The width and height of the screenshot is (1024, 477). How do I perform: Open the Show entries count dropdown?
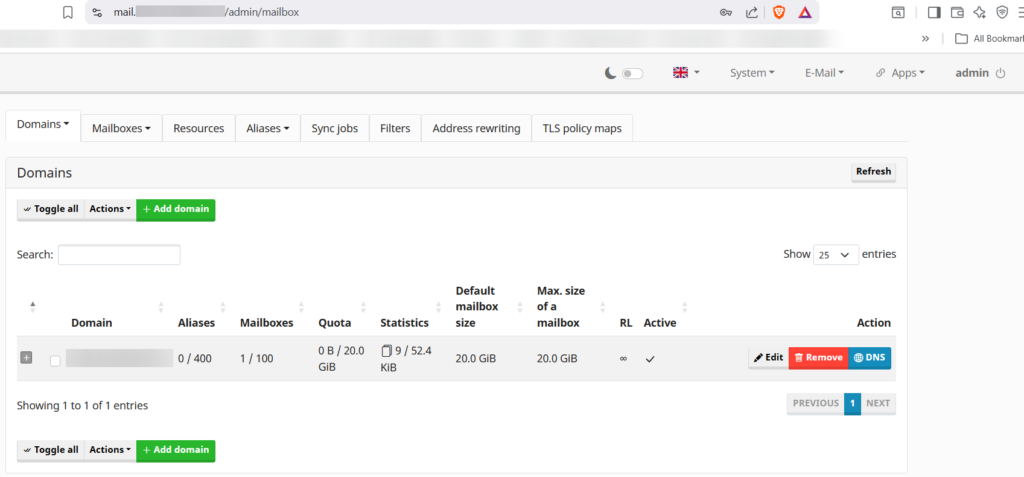click(836, 254)
